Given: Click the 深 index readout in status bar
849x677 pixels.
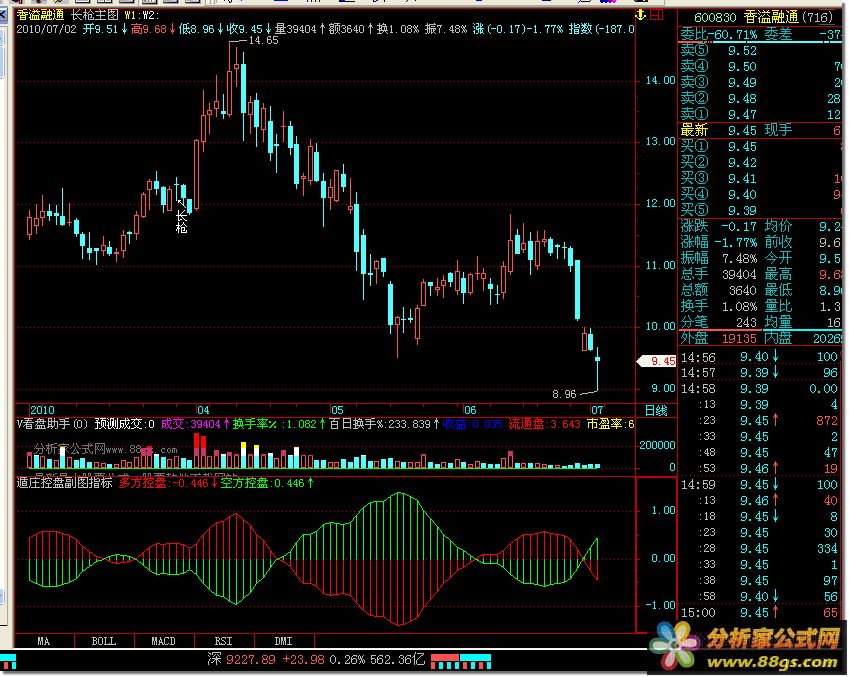Looking at the screenshot, I should 212,661.
